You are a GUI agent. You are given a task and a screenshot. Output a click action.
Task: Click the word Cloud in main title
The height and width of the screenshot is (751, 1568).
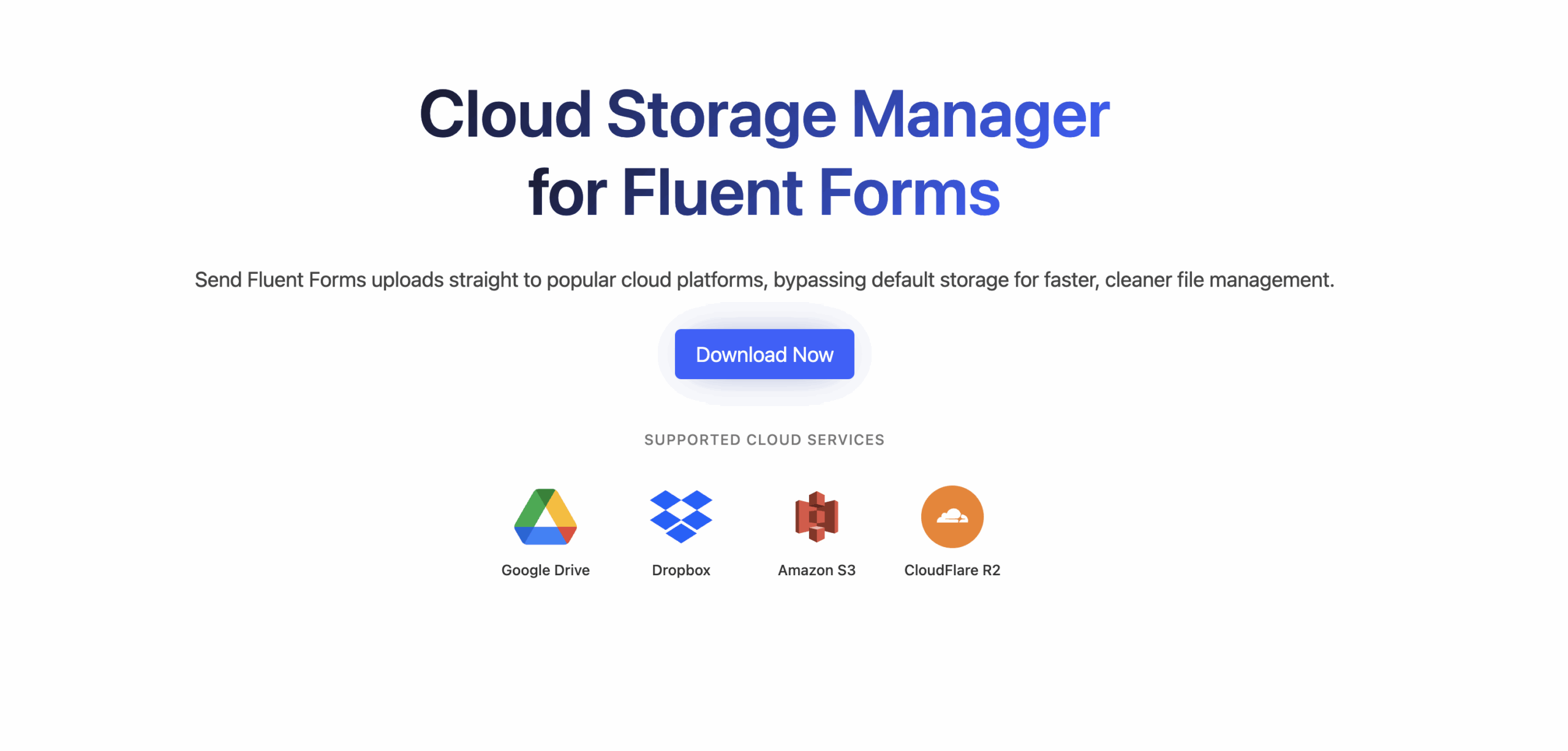[505, 115]
